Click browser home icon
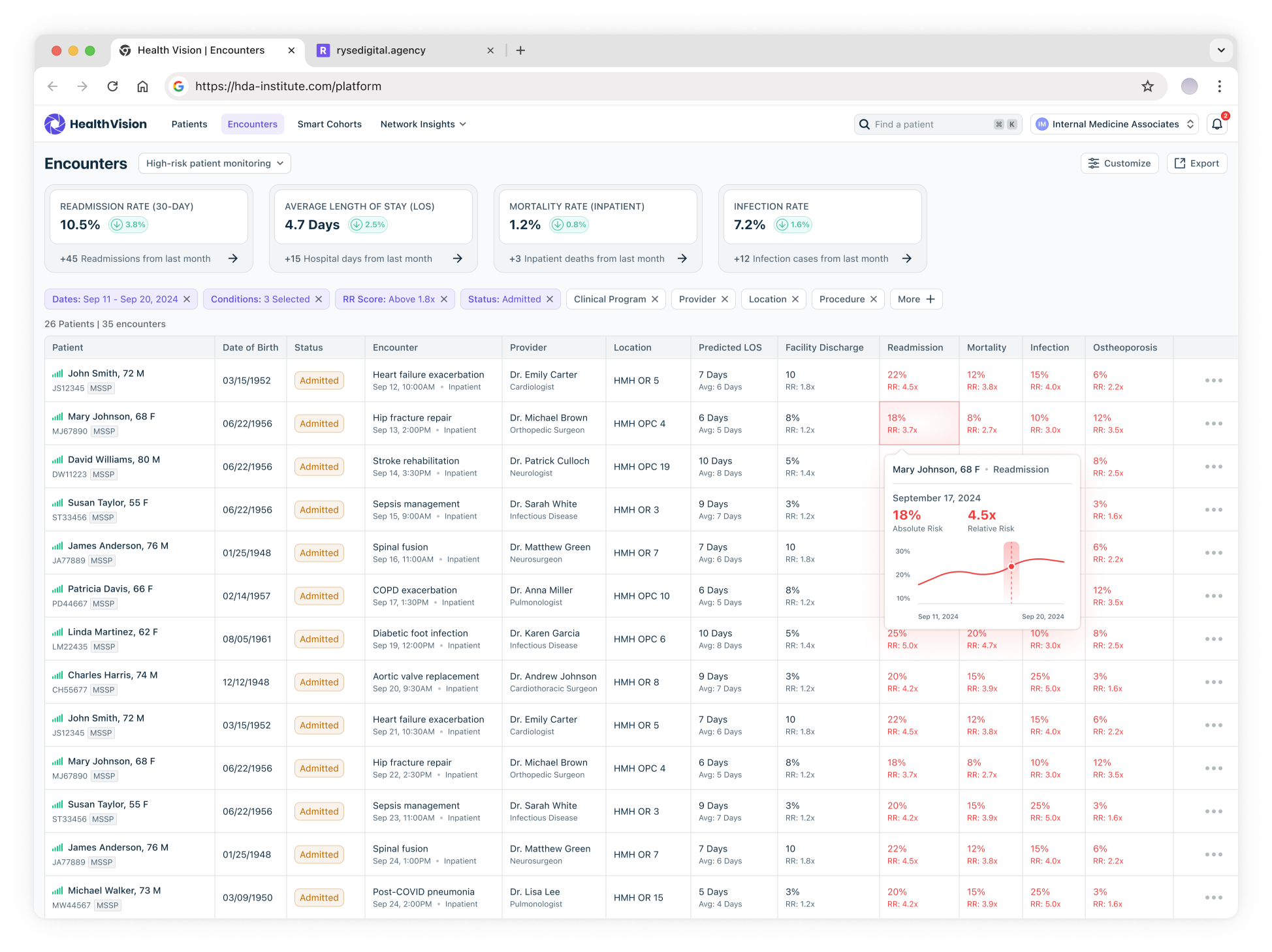The width and height of the screenshot is (1272, 952). pos(142,86)
